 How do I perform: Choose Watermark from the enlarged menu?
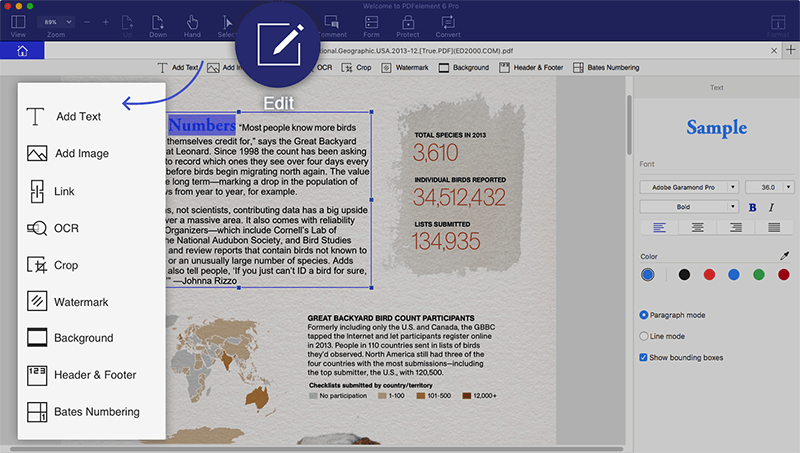click(x=67, y=302)
